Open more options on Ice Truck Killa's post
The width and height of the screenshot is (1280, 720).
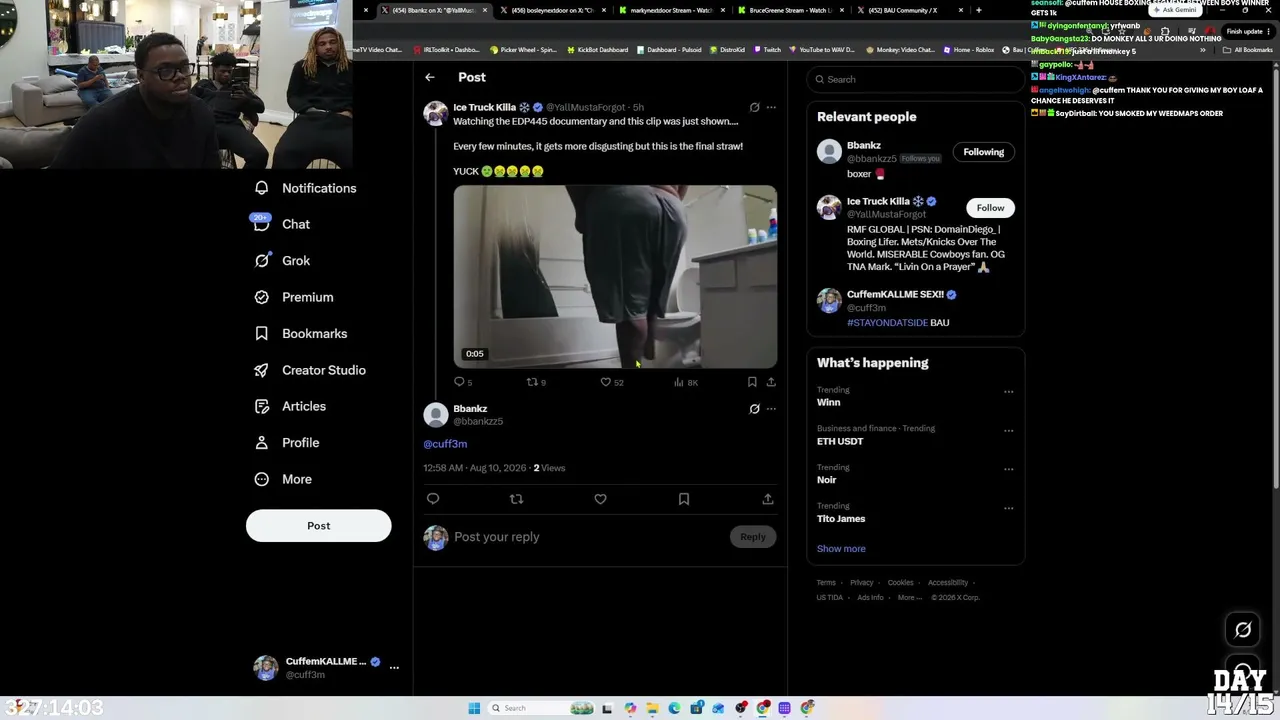coord(771,107)
